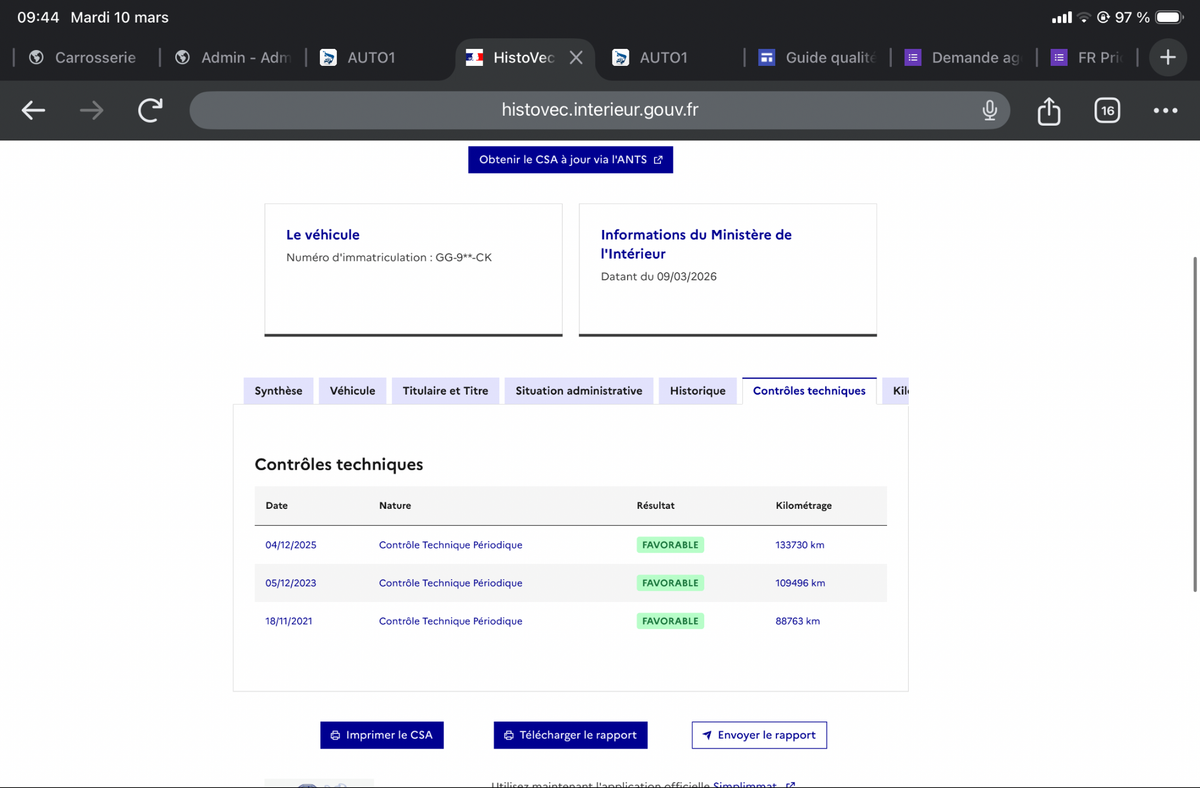Screen dimensions: 1200x788
Task: Click the Le véhicule card heading
Action: pos(323,235)
